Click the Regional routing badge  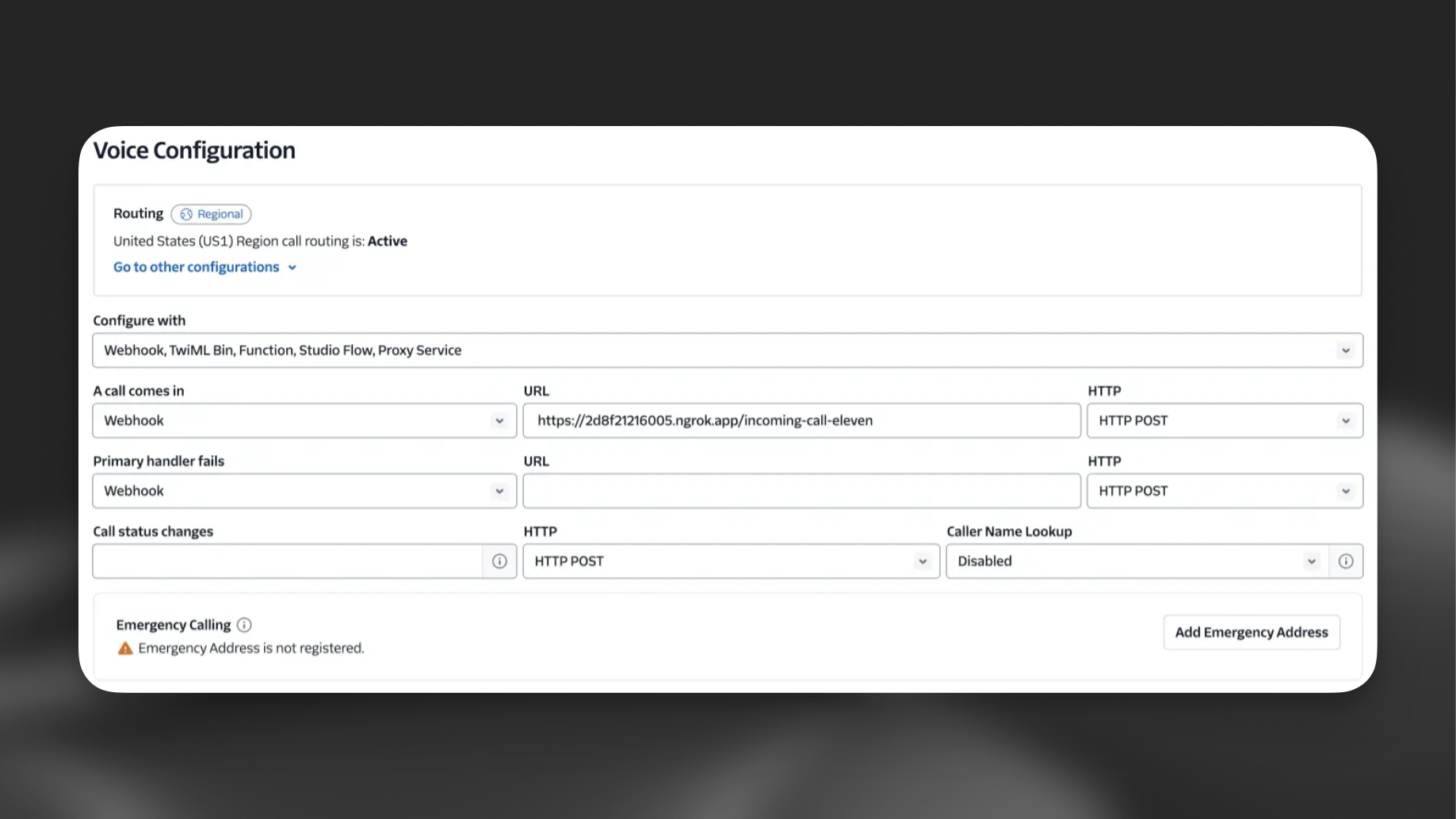click(x=212, y=214)
